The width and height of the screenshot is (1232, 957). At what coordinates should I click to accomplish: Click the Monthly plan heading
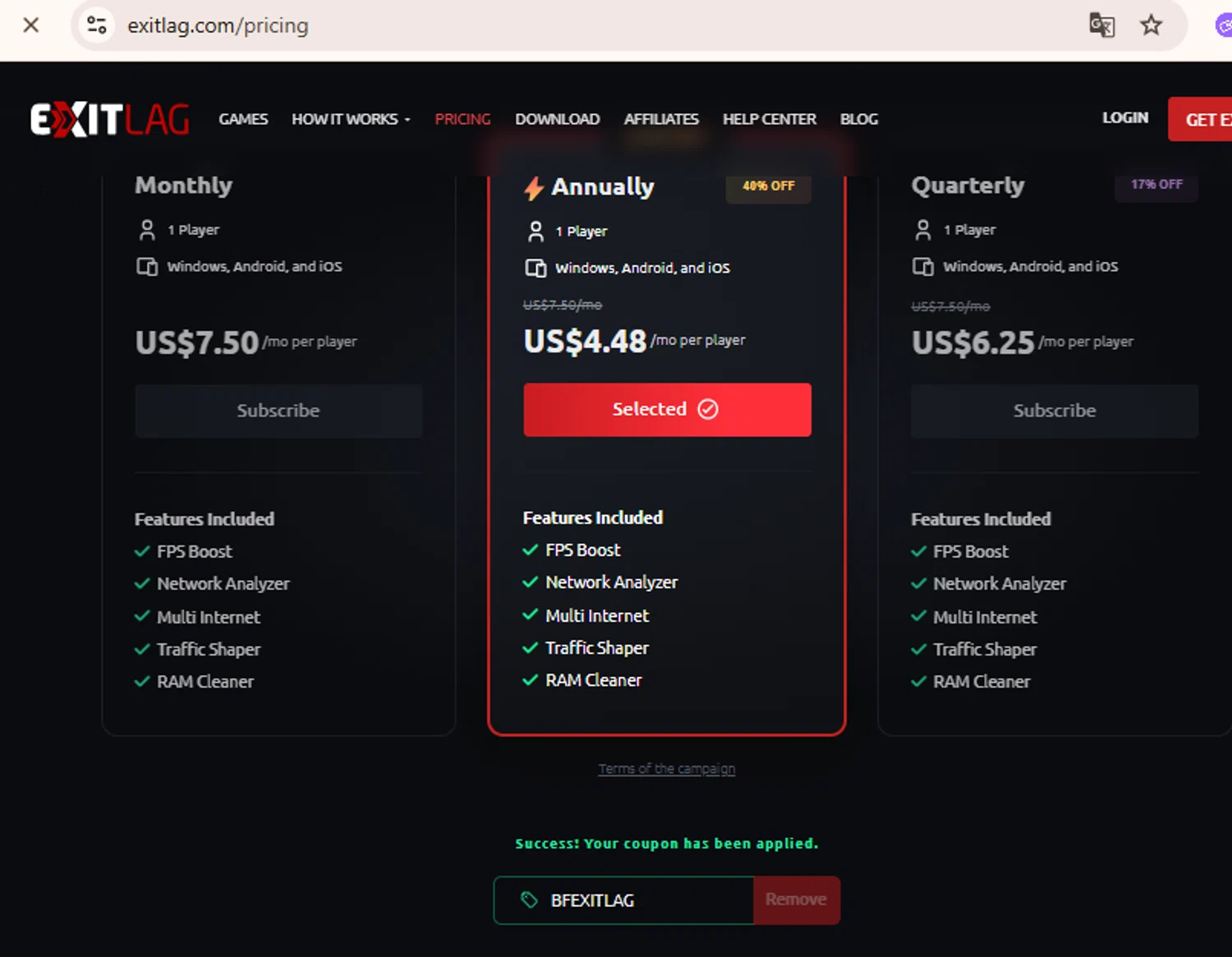(184, 186)
